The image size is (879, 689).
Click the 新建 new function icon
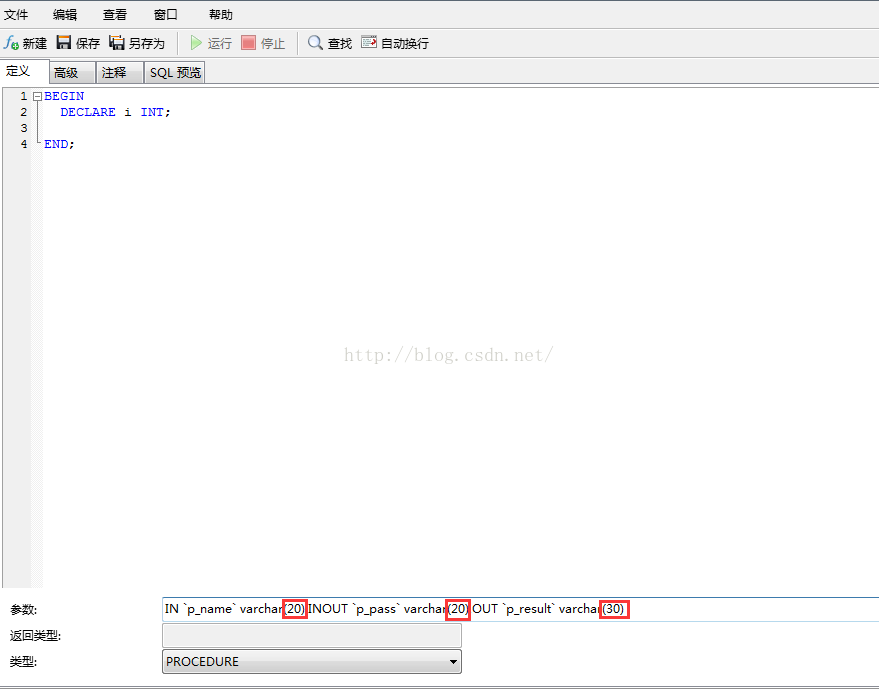11,43
